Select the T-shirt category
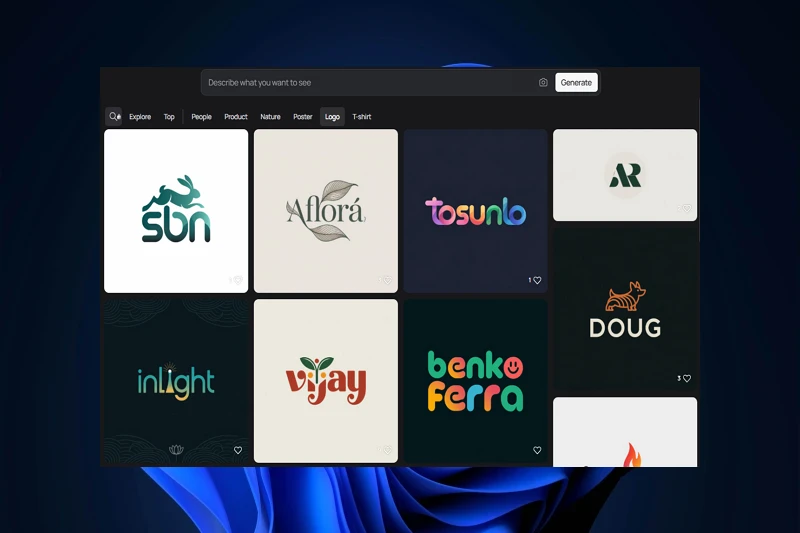 362,117
